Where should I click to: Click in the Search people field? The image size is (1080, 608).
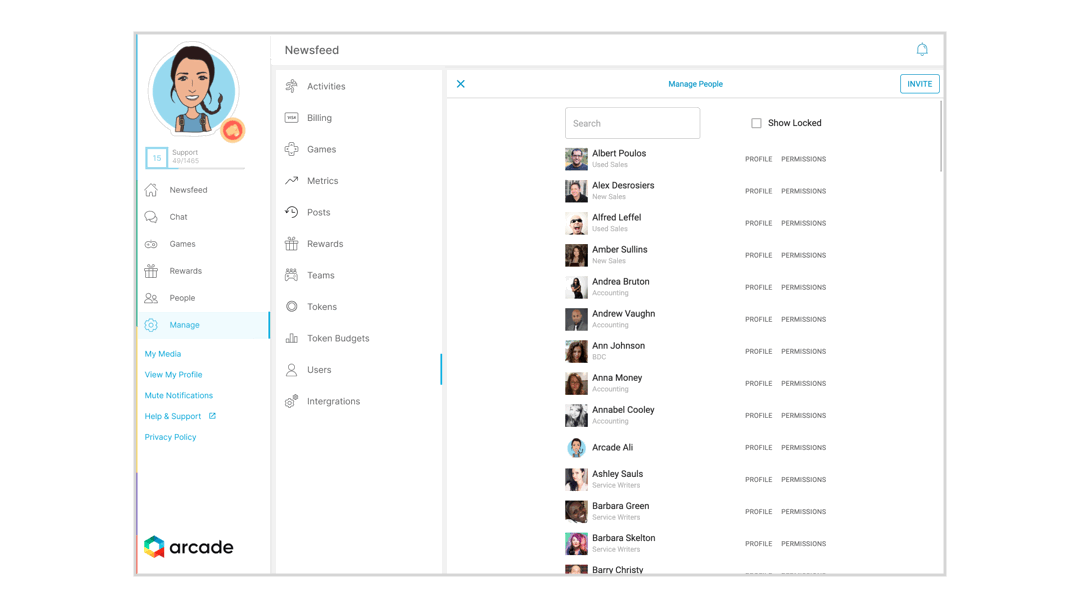[x=632, y=123]
